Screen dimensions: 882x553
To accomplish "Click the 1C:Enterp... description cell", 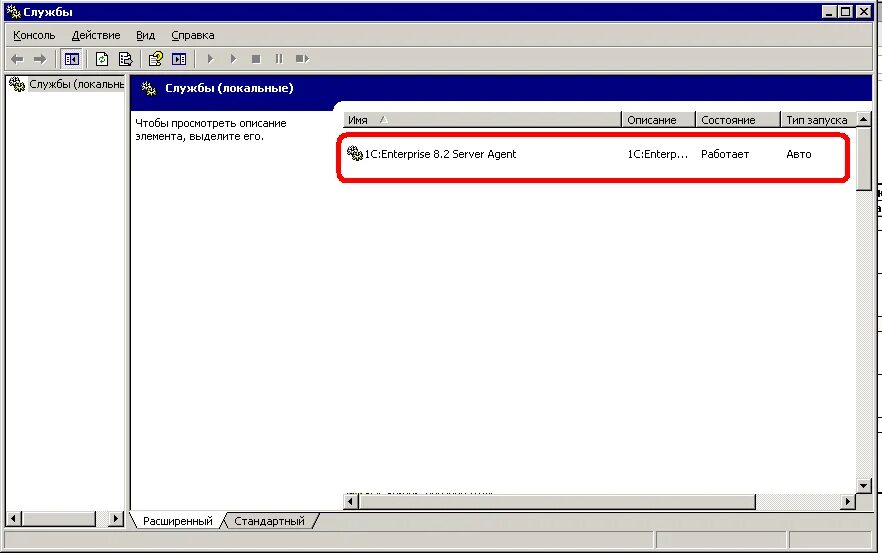I will click(x=658, y=154).
